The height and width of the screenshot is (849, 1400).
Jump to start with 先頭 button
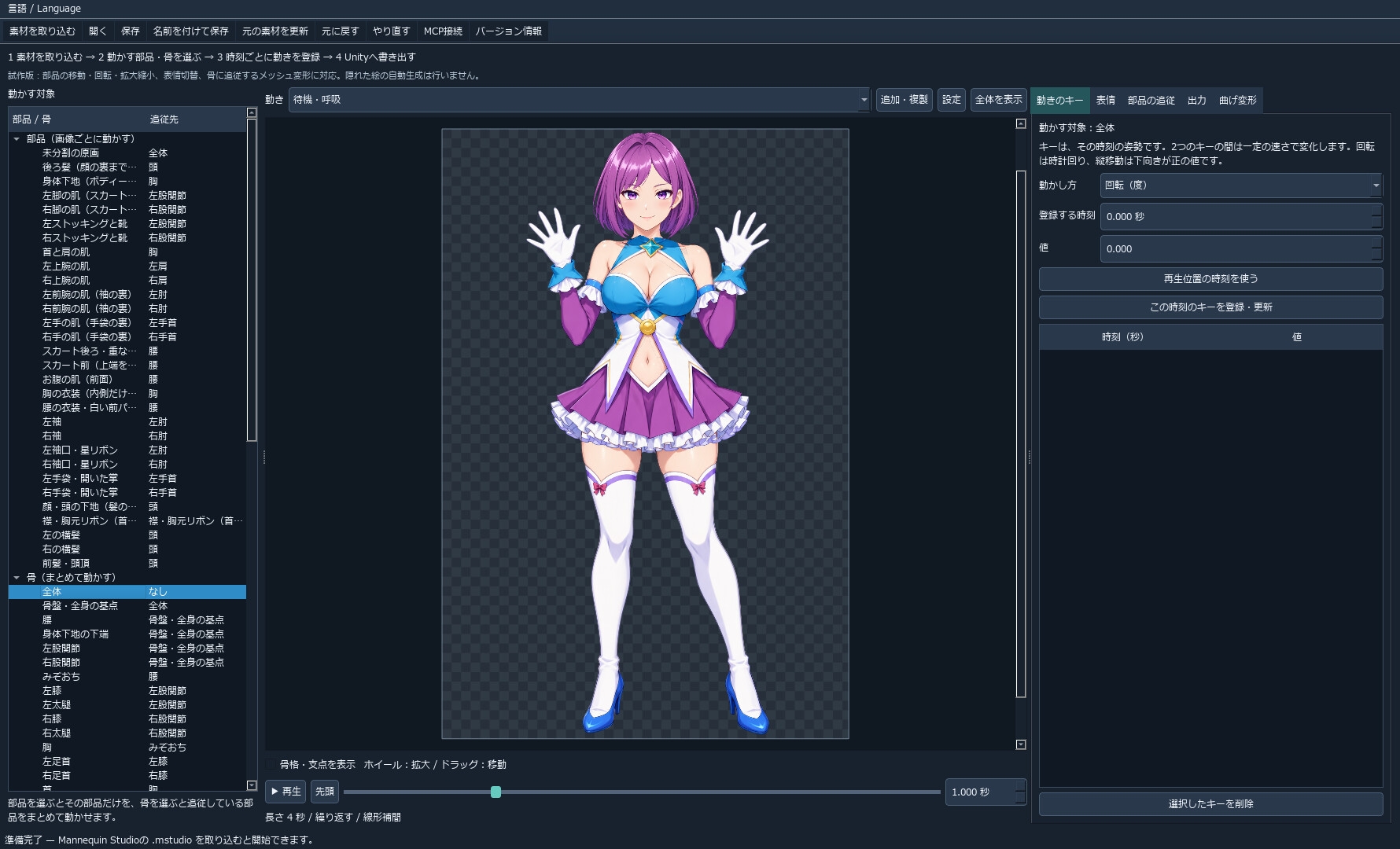[325, 792]
